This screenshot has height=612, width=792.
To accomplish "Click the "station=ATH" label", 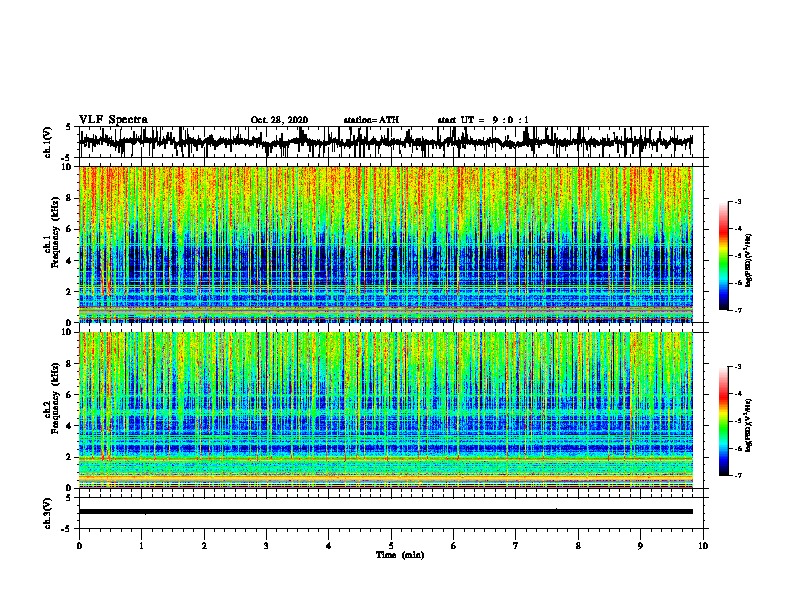I will [x=371, y=120].
